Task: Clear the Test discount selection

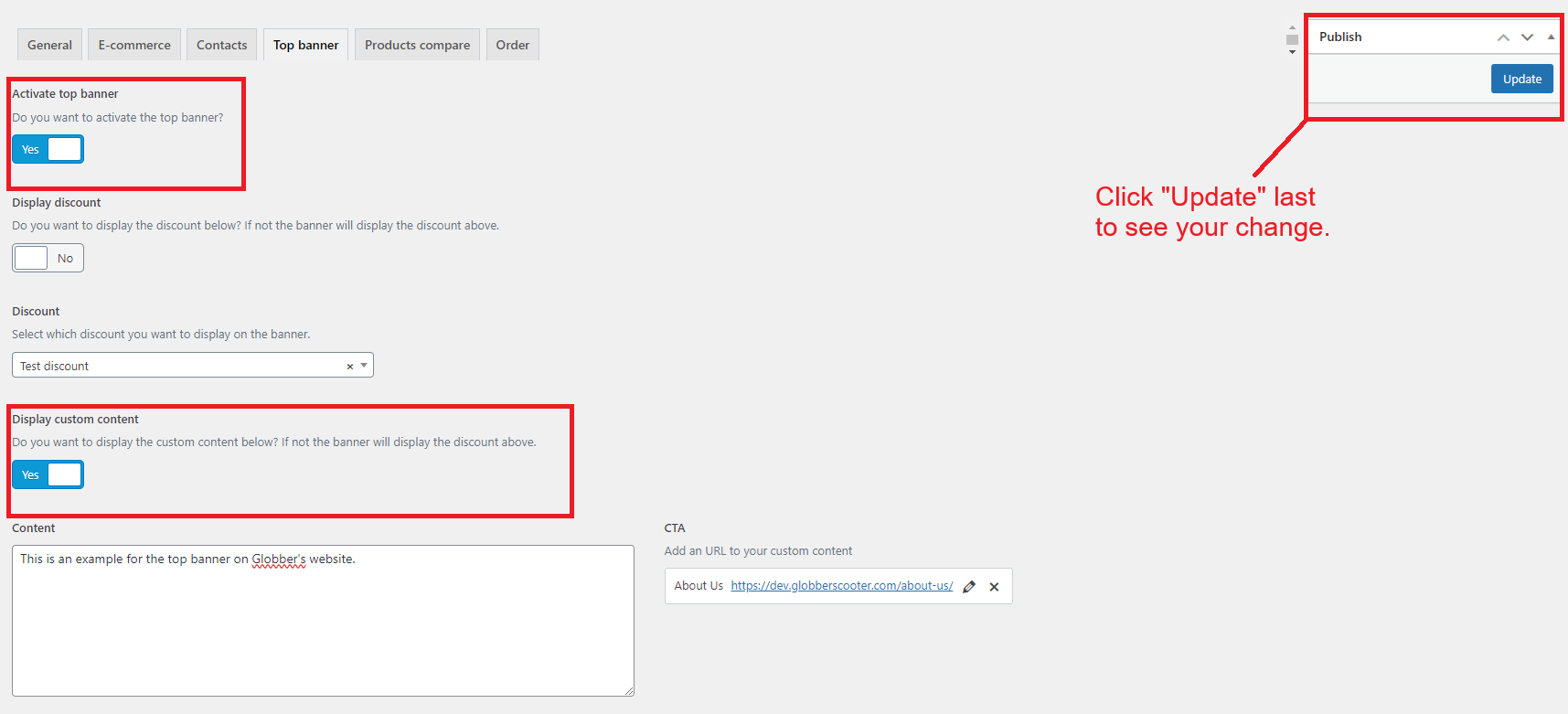Action: click(349, 367)
